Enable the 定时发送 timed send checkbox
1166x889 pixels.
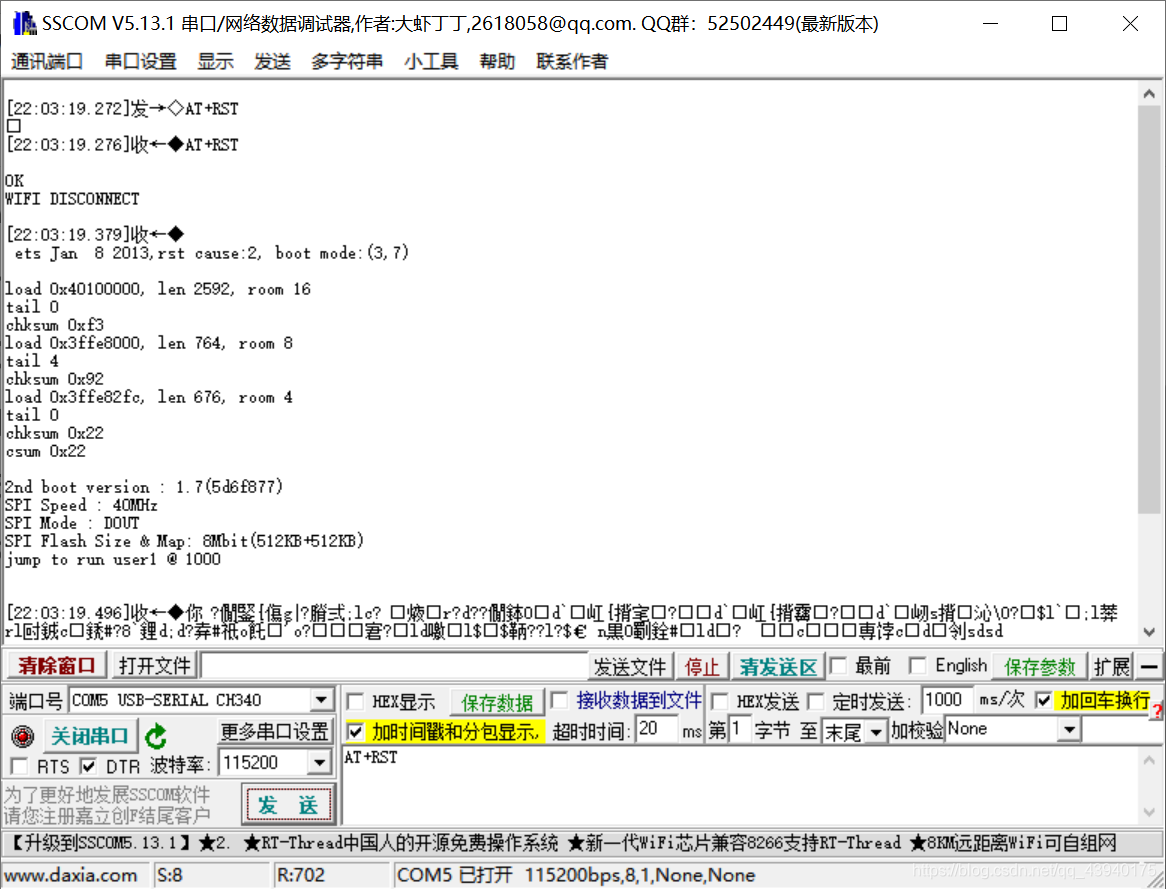(818, 701)
